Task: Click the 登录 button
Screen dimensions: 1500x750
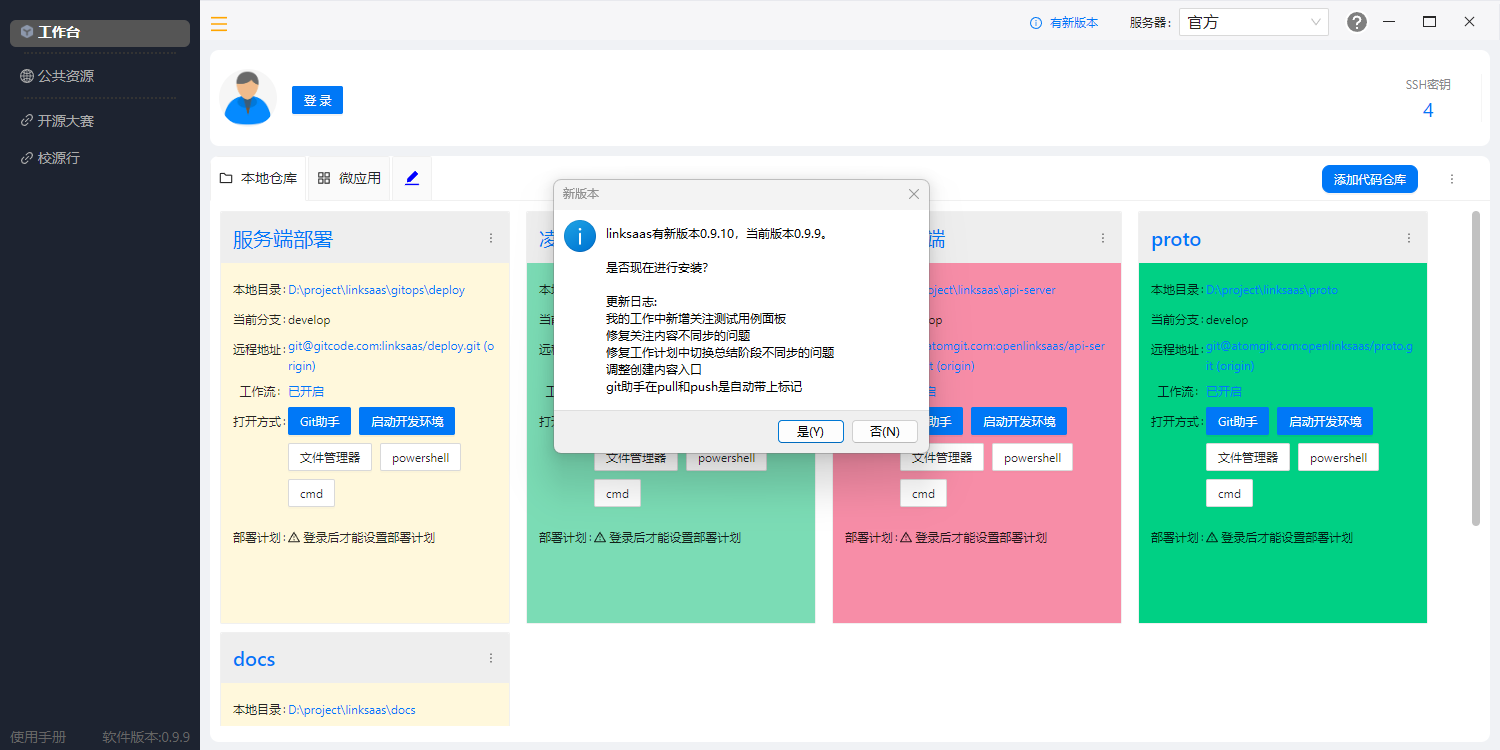Action: click(317, 100)
